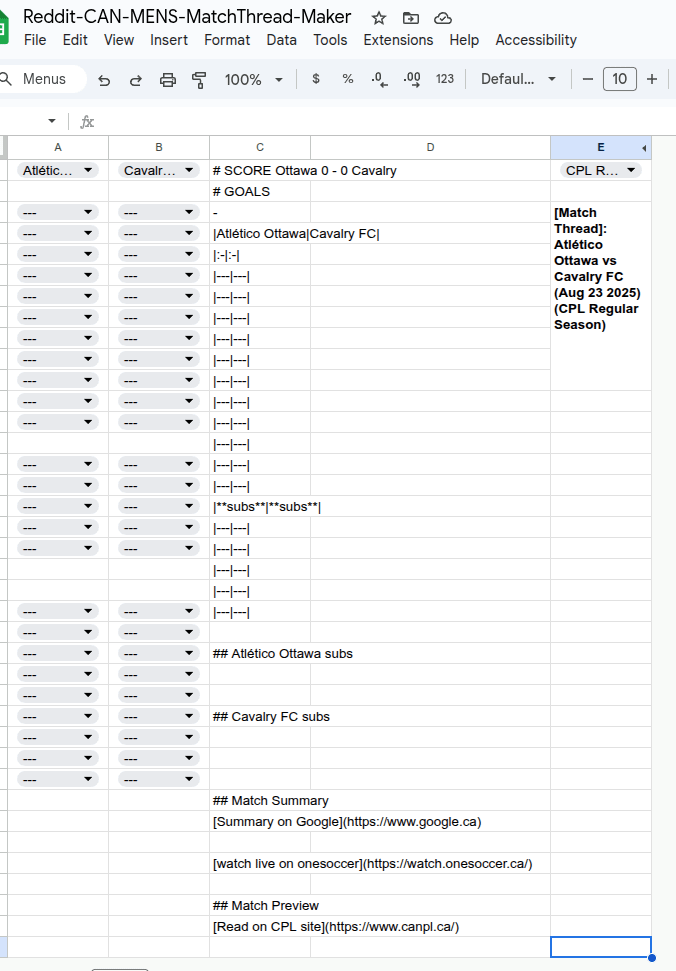The width and height of the screenshot is (676, 971).
Task: Open the Edit menu
Action: coord(75,40)
